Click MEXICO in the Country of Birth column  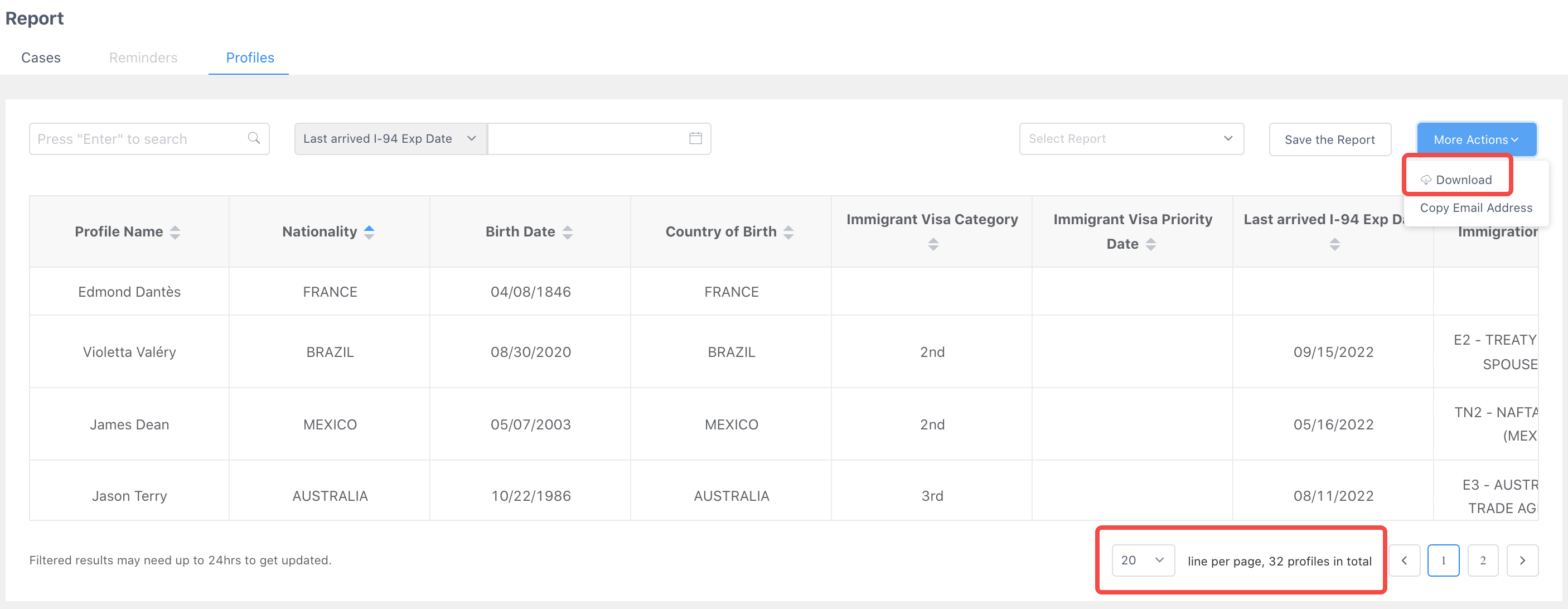[731, 424]
